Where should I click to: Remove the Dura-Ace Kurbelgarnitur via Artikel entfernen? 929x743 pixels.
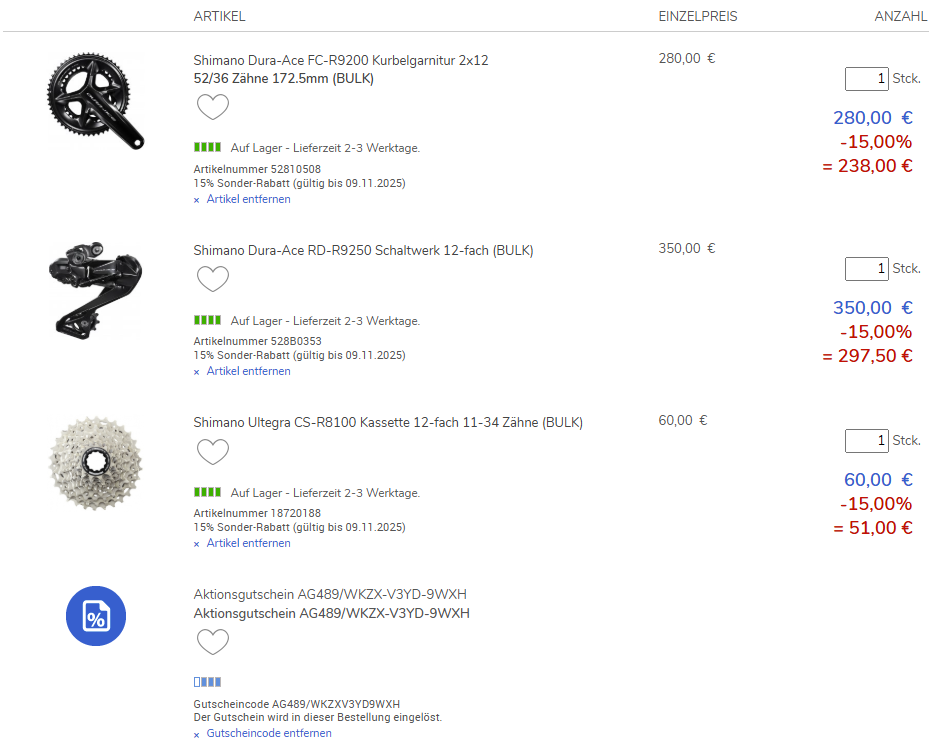tap(248, 199)
